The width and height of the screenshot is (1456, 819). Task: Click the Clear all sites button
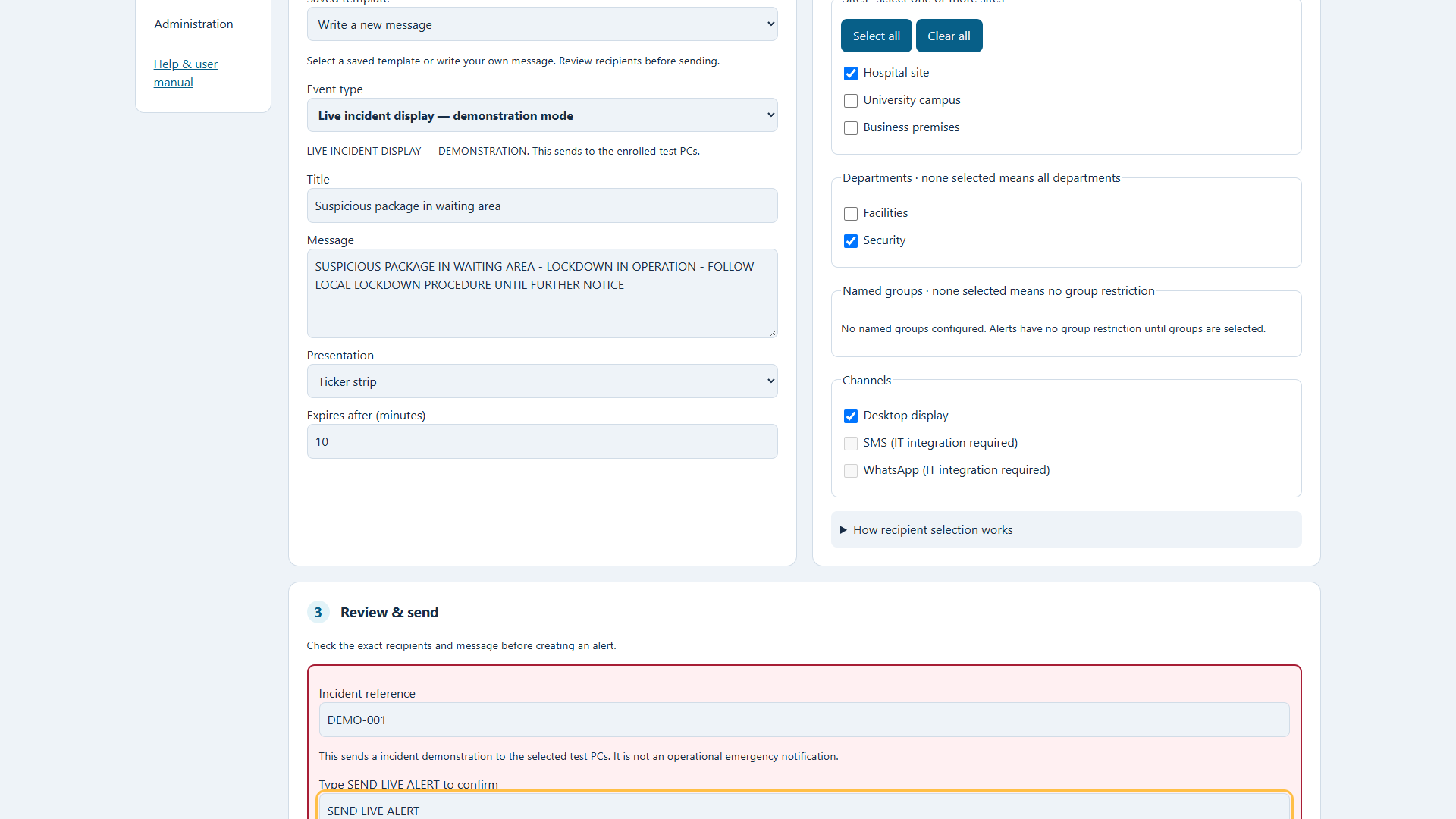[x=949, y=36]
